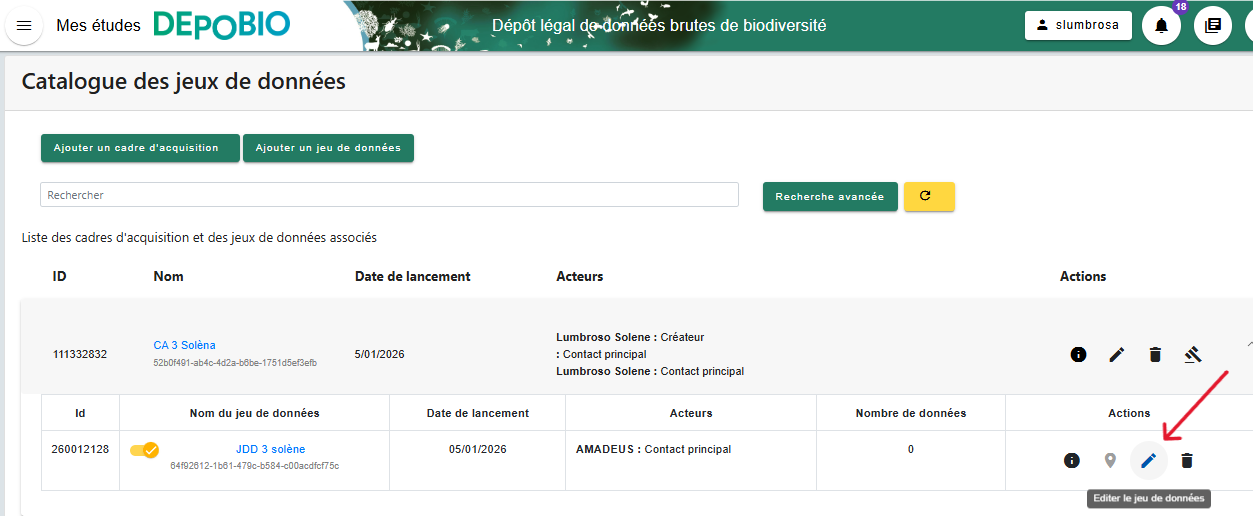
Task: Delete the CA 3 Solèna acquisition framework
Action: [x=1155, y=354]
